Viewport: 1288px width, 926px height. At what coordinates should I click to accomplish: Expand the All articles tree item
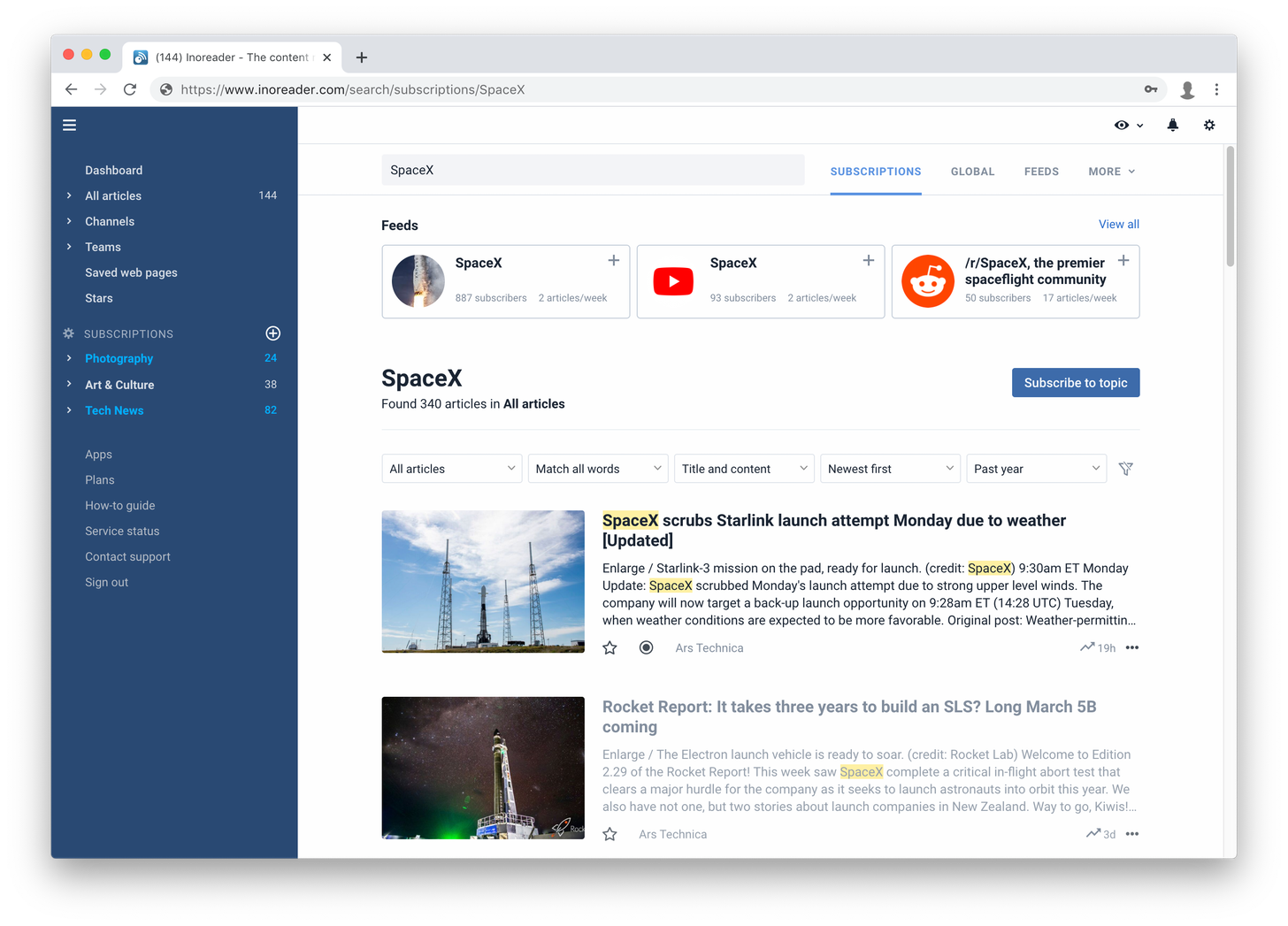tap(69, 195)
